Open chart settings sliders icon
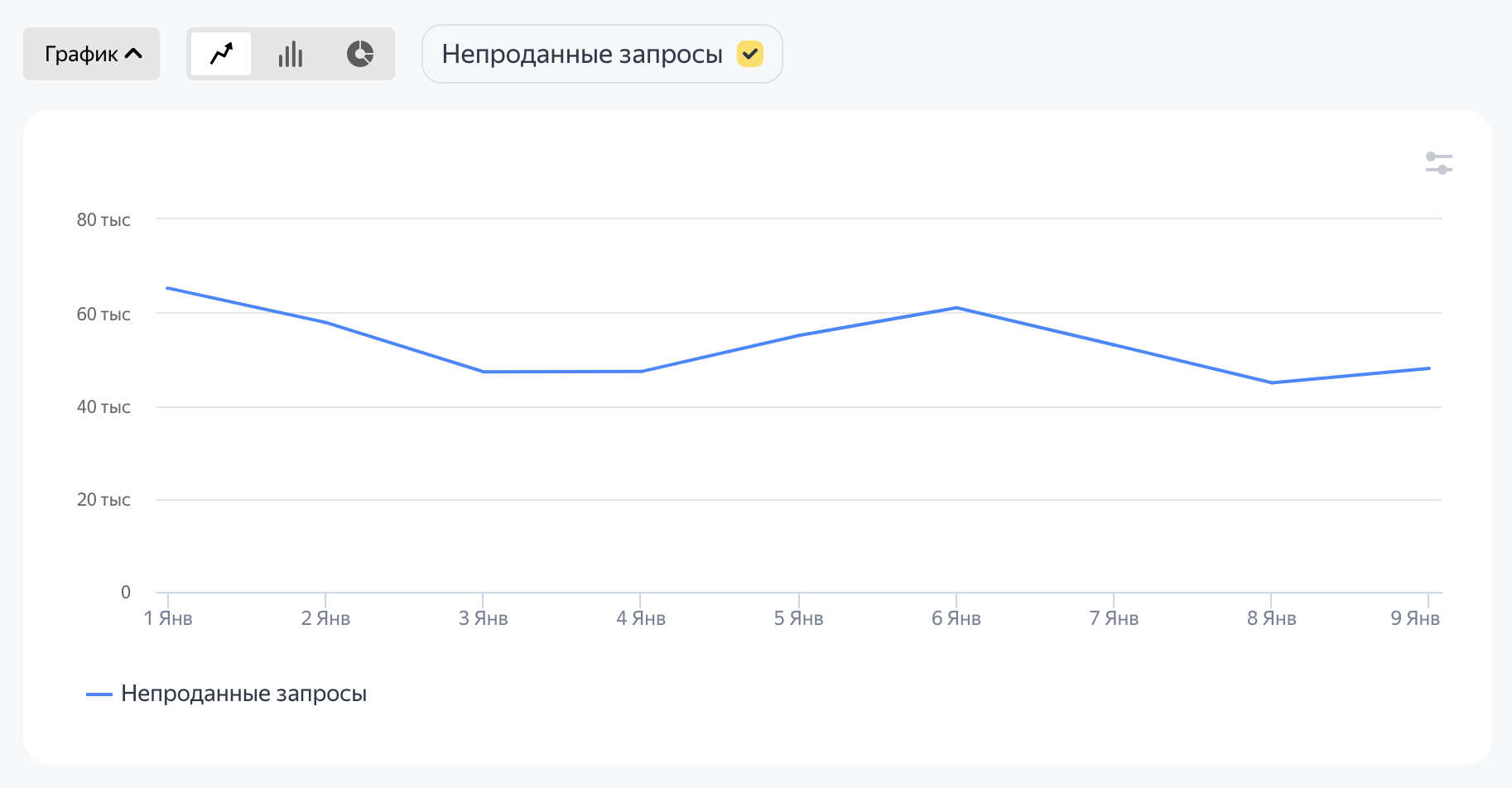The image size is (1512, 788). click(x=1439, y=163)
